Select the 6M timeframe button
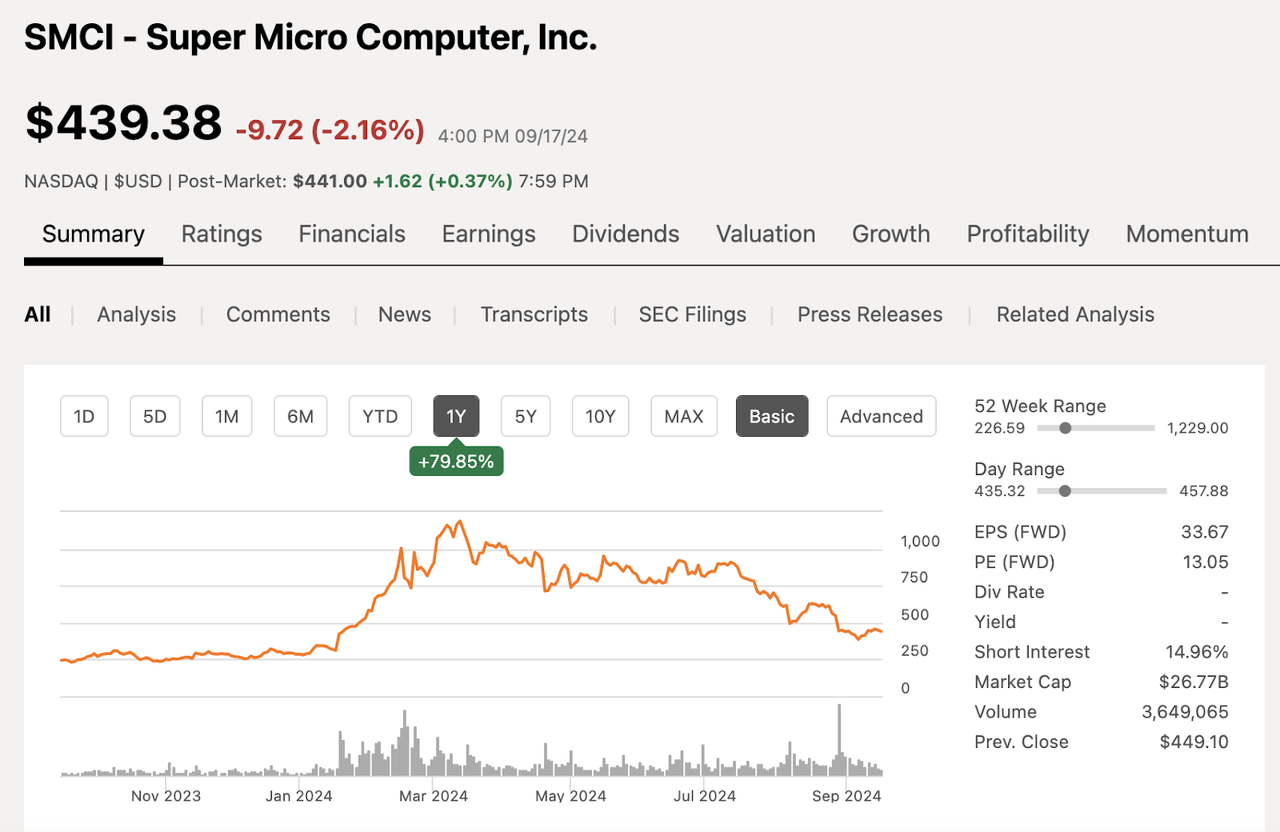This screenshot has width=1280, height=832. (300, 416)
